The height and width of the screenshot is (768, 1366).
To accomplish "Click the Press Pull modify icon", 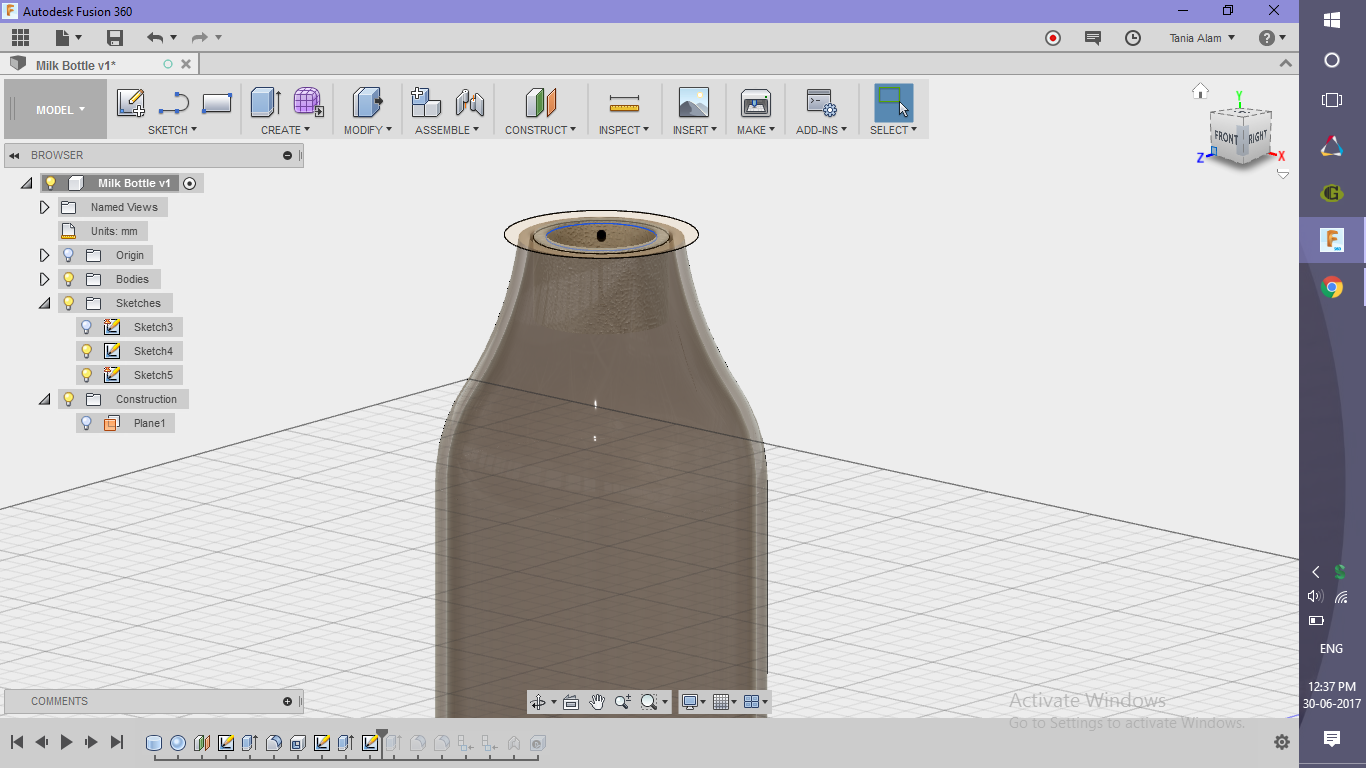I will point(368,103).
